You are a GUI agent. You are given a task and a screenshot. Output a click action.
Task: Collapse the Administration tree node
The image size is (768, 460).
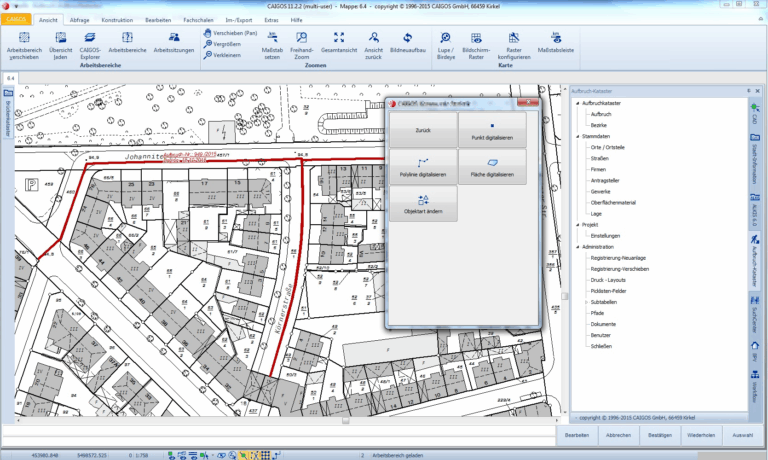click(x=577, y=246)
